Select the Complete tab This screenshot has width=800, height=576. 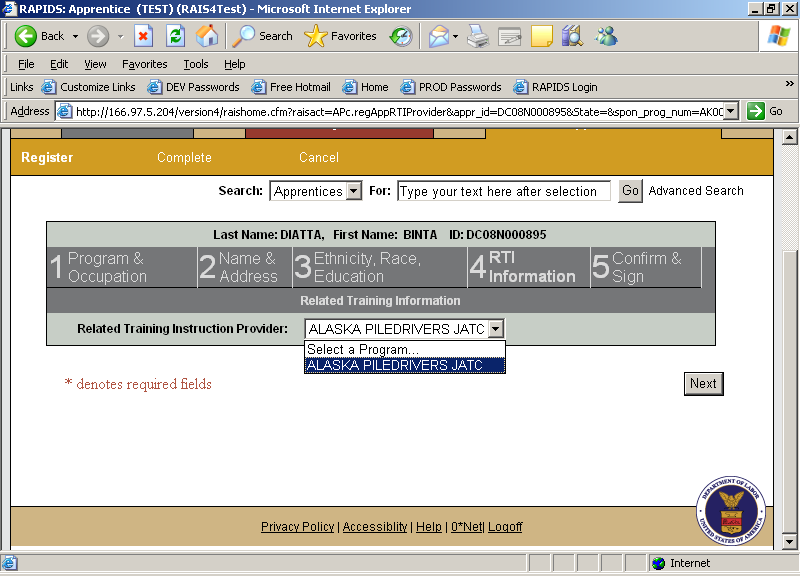[184, 157]
